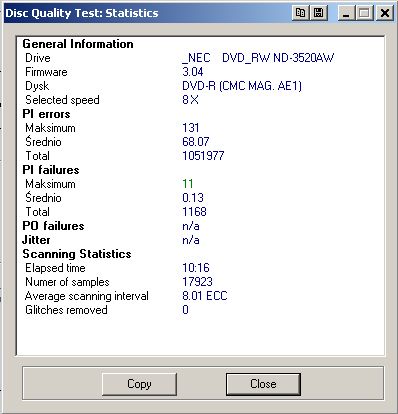Click the floppy disk save icon

point(319,13)
